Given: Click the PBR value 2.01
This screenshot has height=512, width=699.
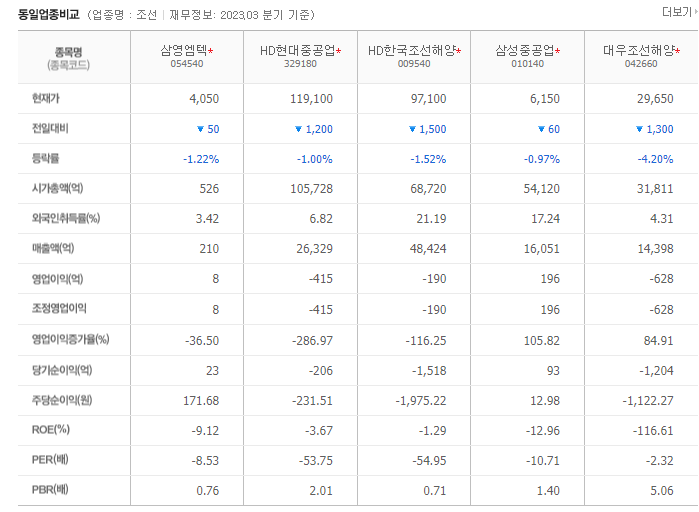Looking at the screenshot, I should (321, 491).
